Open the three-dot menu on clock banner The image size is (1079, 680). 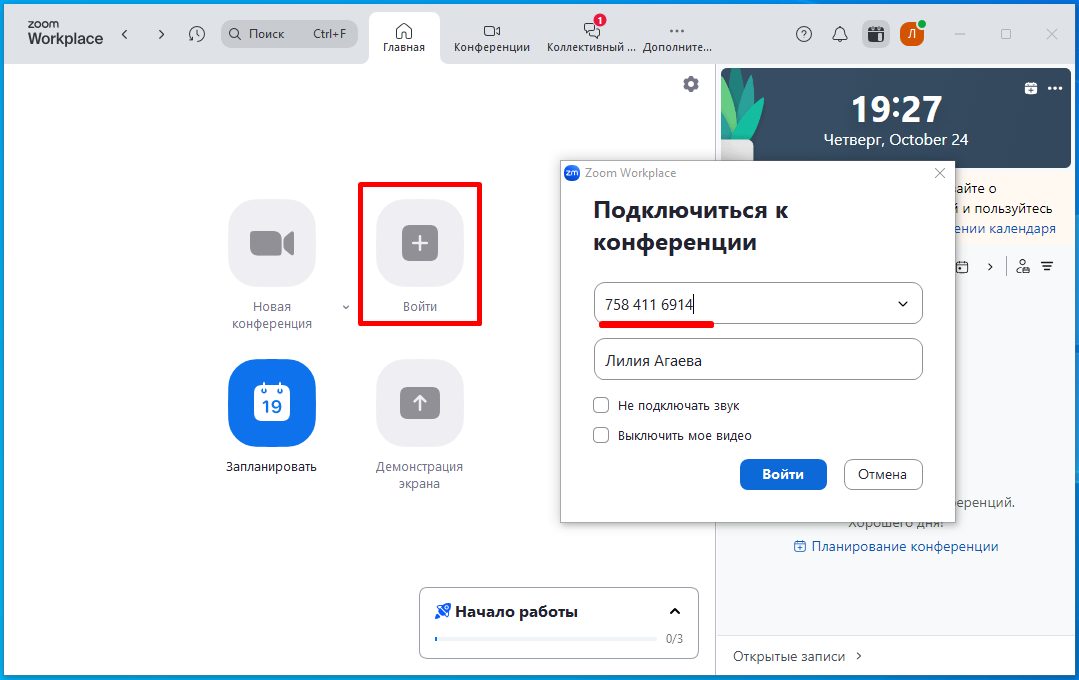(1055, 88)
